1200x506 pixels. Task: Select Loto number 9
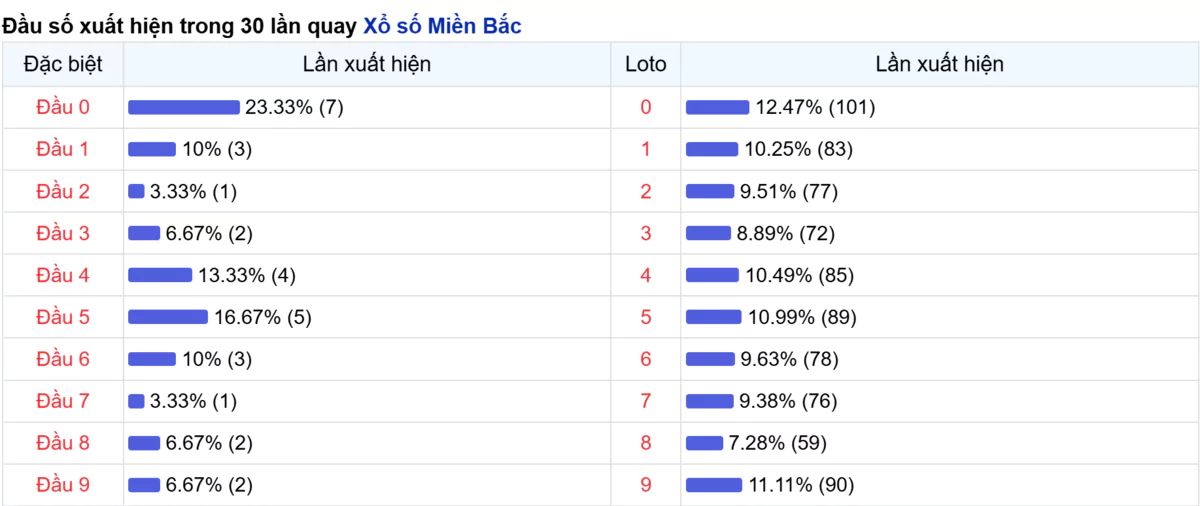[646, 485]
